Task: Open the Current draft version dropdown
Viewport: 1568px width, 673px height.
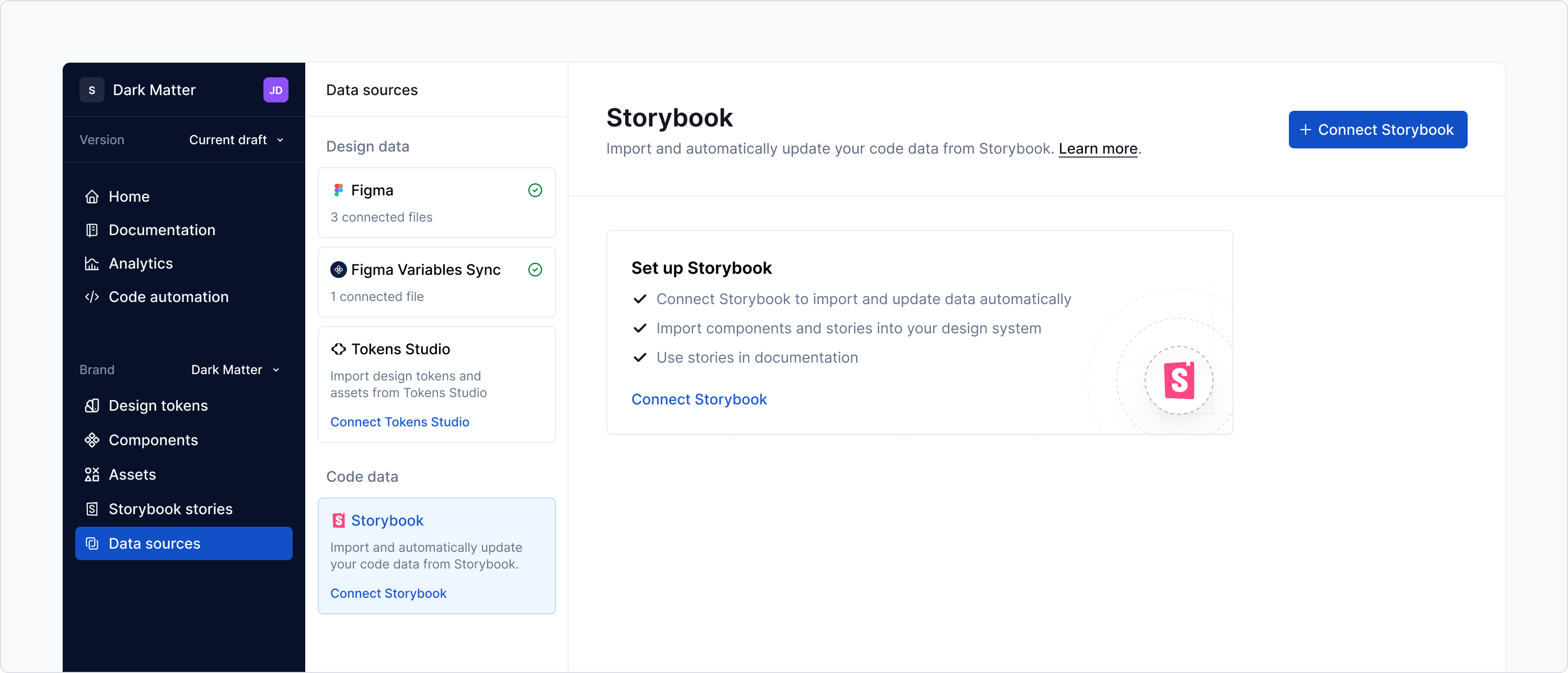Action: (236, 140)
